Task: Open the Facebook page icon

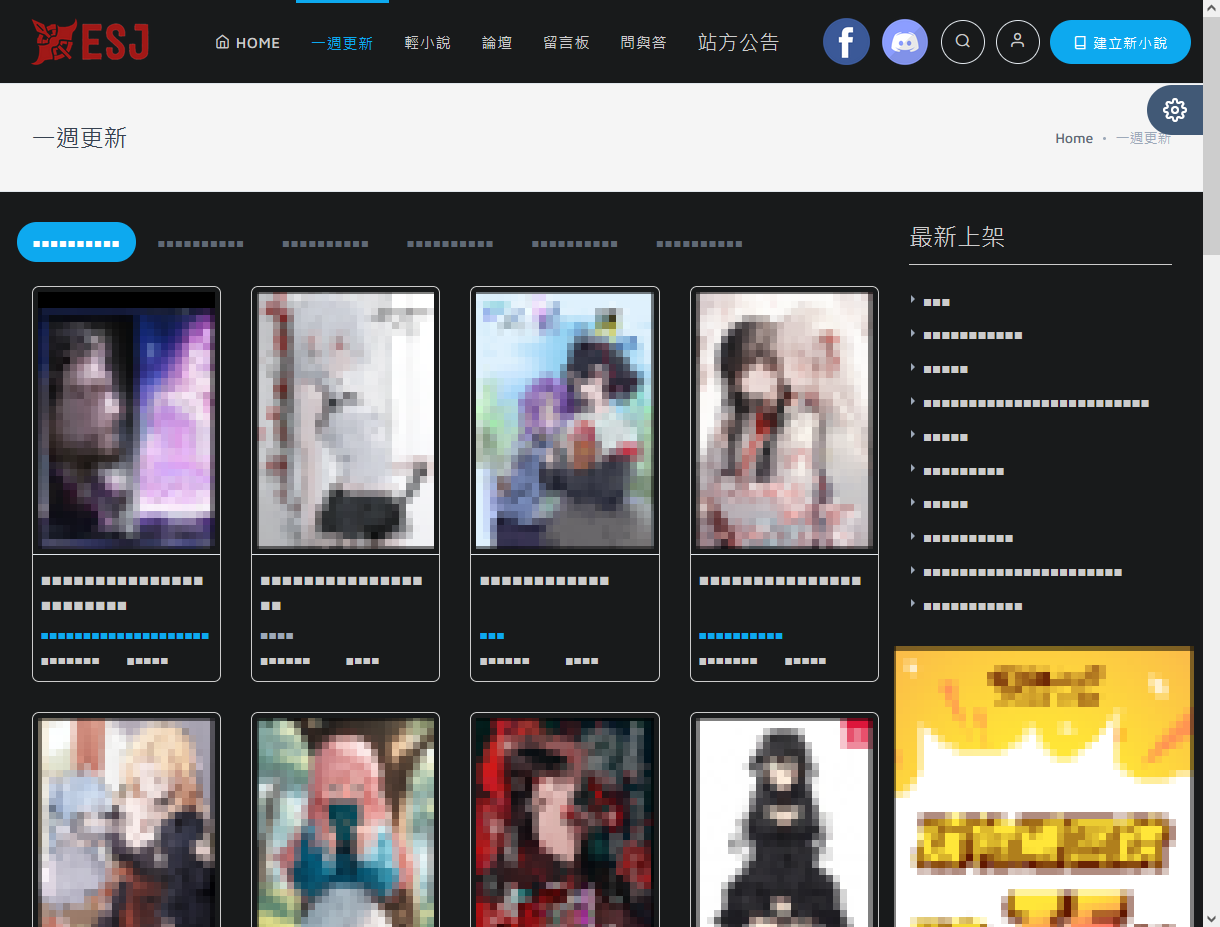Action: pos(846,42)
